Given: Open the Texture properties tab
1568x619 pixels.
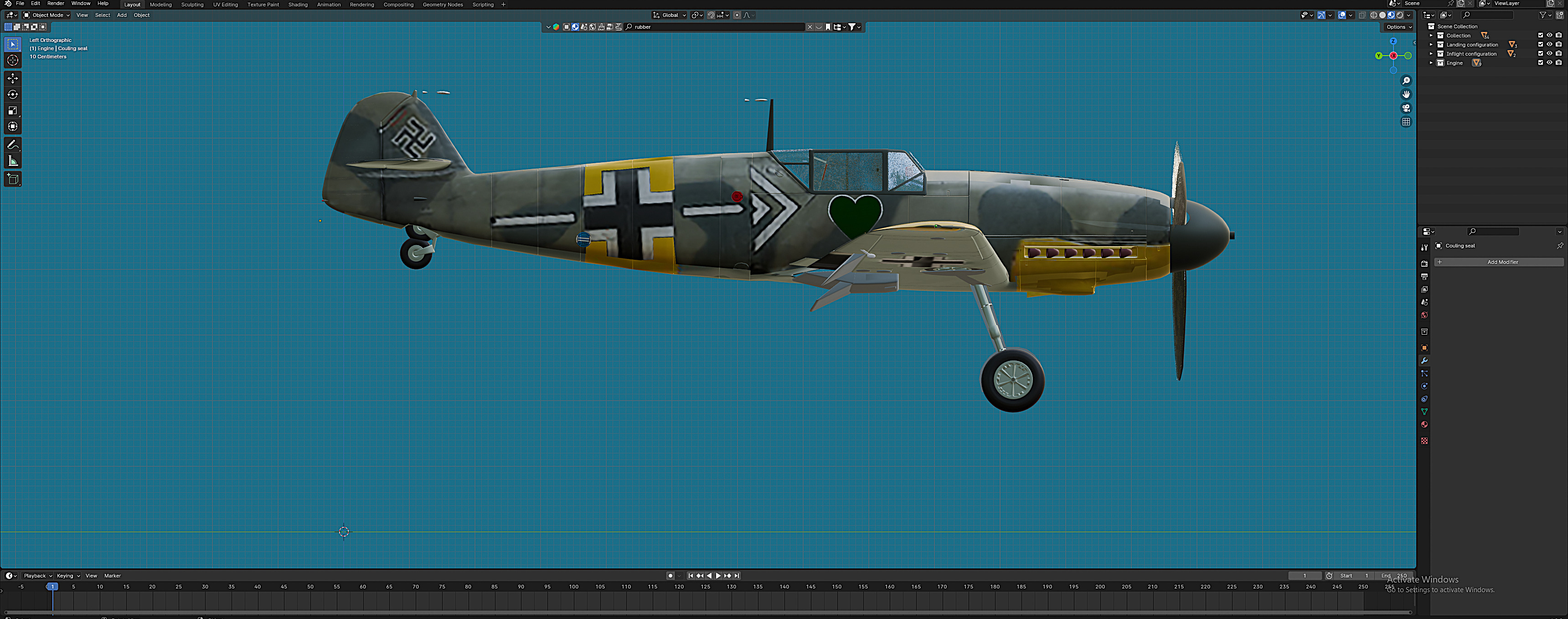Looking at the screenshot, I should click(1424, 441).
